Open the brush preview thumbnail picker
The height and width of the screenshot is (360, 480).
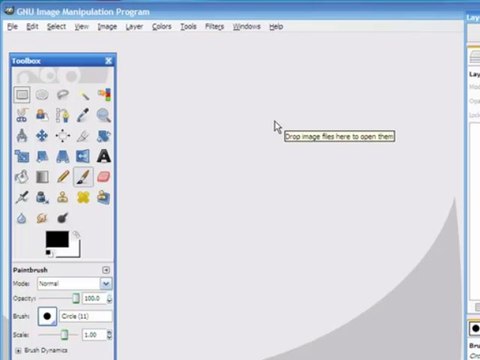pos(47,316)
